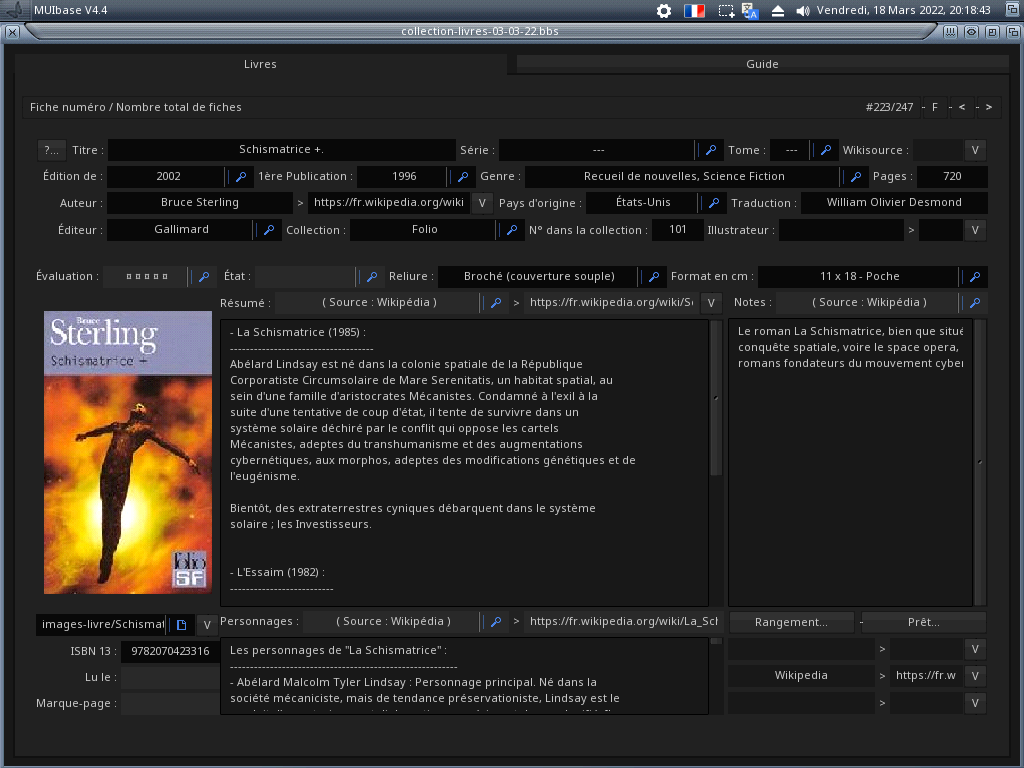Image resolution: width=1024 pixels, height=768 pixels.
Task: Click the volume speaker icon
Action: [x=803, y=10]
